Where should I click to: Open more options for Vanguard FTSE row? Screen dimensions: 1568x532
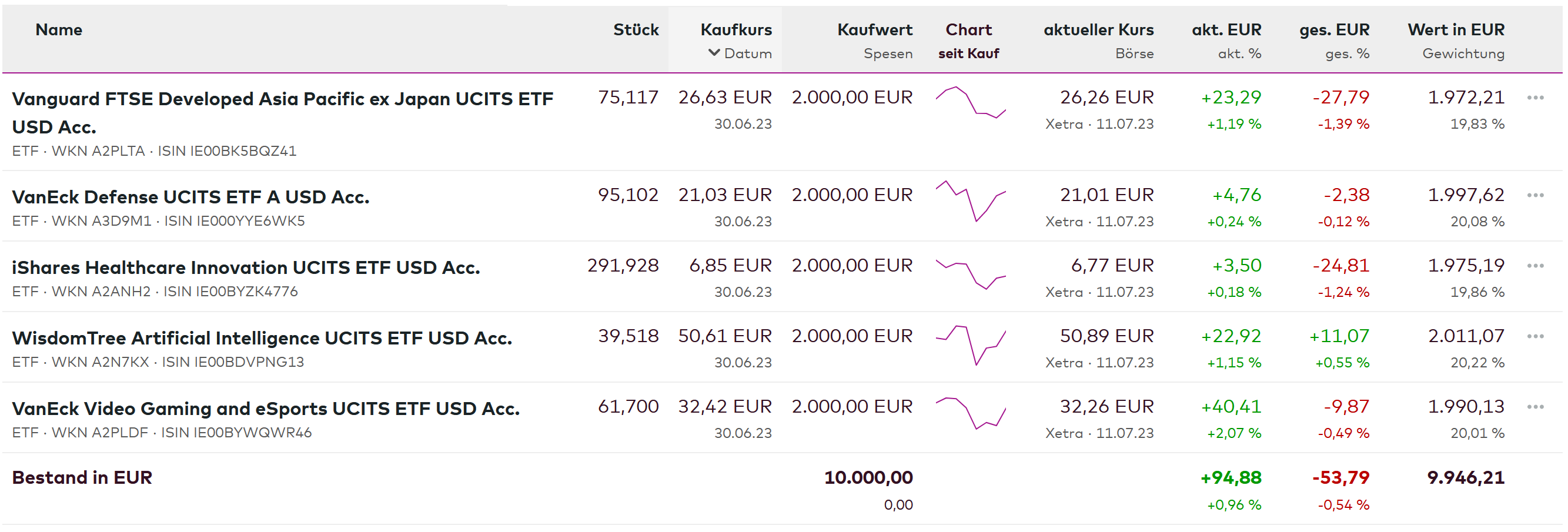pos(1534,98)
